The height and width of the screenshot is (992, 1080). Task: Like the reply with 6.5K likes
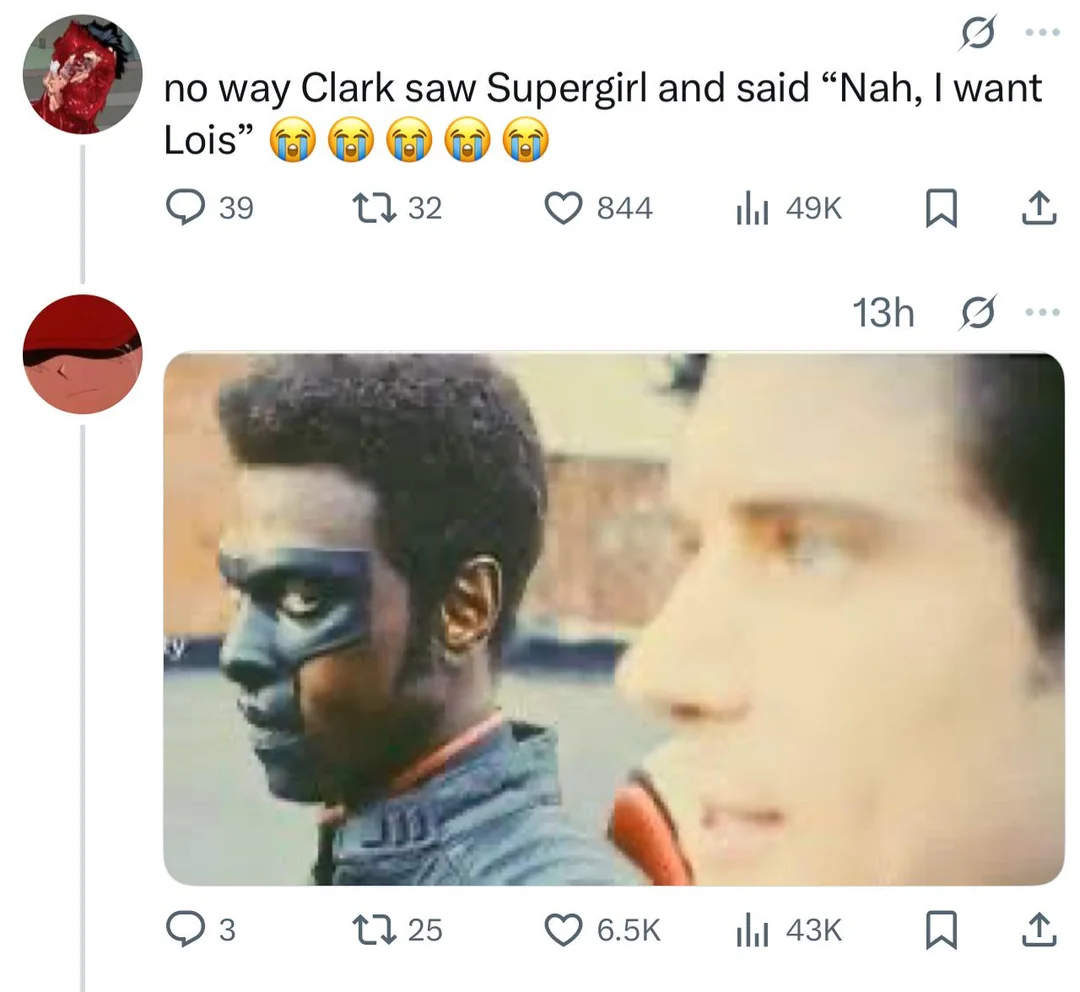click(603, 930)
